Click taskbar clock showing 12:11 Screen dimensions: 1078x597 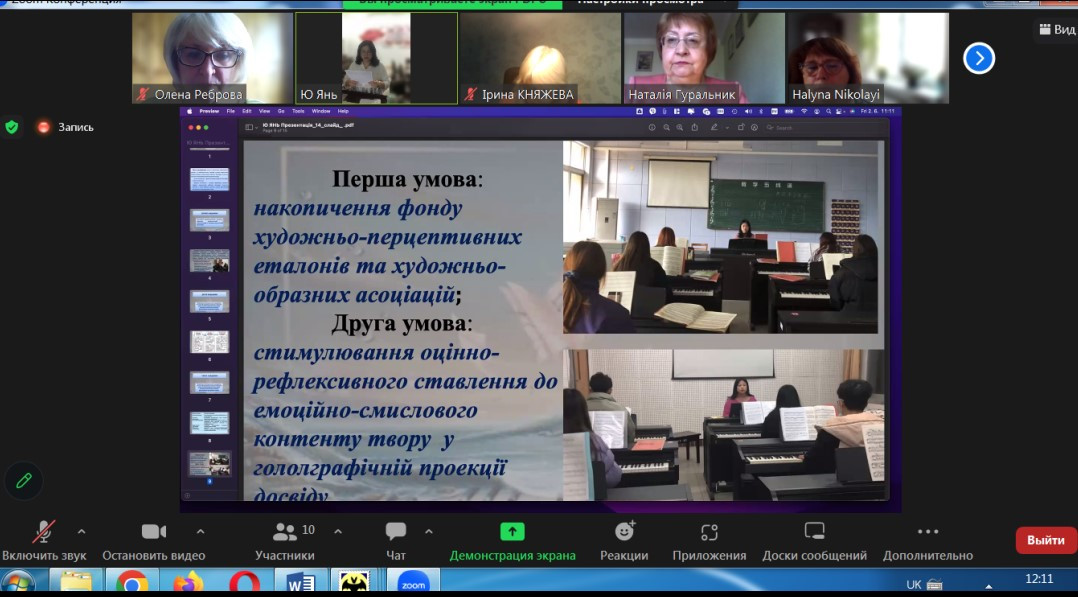point(1039,579)
